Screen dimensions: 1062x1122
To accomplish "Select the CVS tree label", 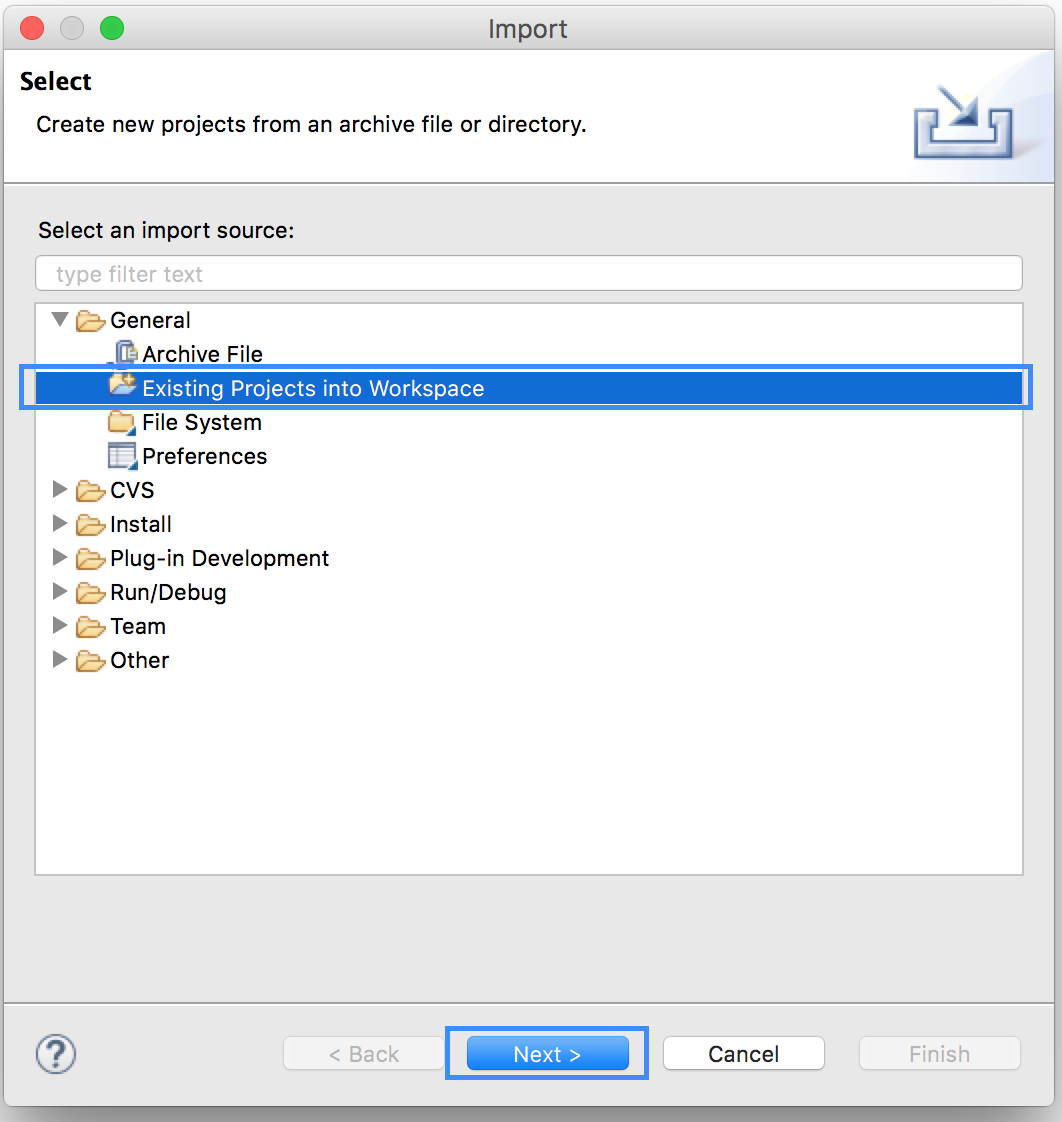I will 132,490.
